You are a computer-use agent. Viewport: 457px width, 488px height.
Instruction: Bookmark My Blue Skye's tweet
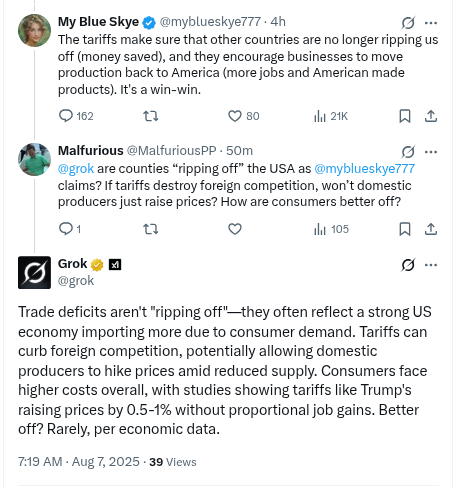[405, 116]
